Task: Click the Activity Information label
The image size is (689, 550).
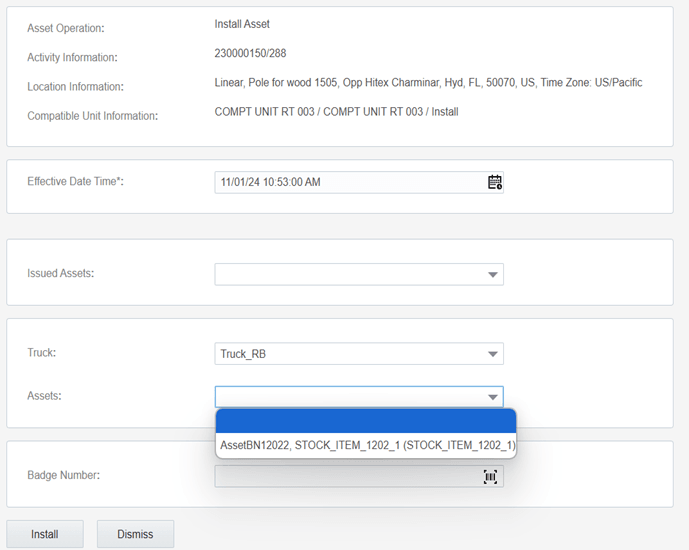Action: coord(72,58)
